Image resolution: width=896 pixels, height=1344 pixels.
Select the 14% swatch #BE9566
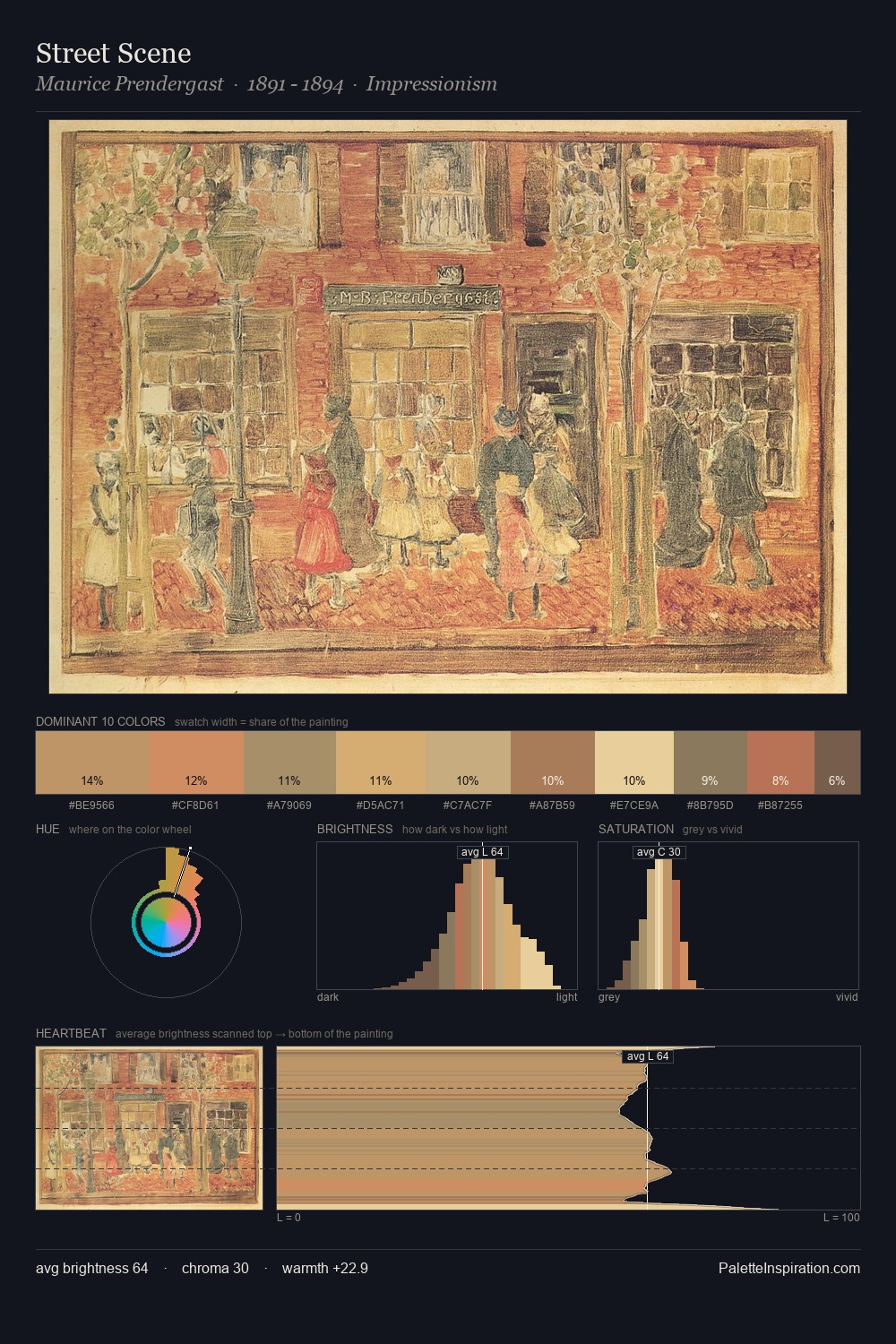[92, 762]
